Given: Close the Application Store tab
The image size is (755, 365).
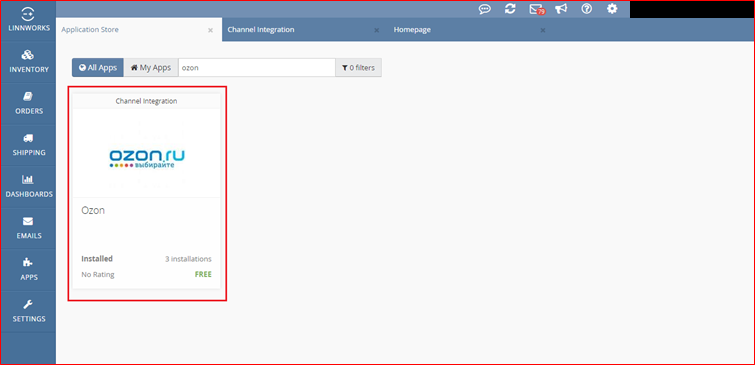Looking at the screenshot, I should [210, 30].
